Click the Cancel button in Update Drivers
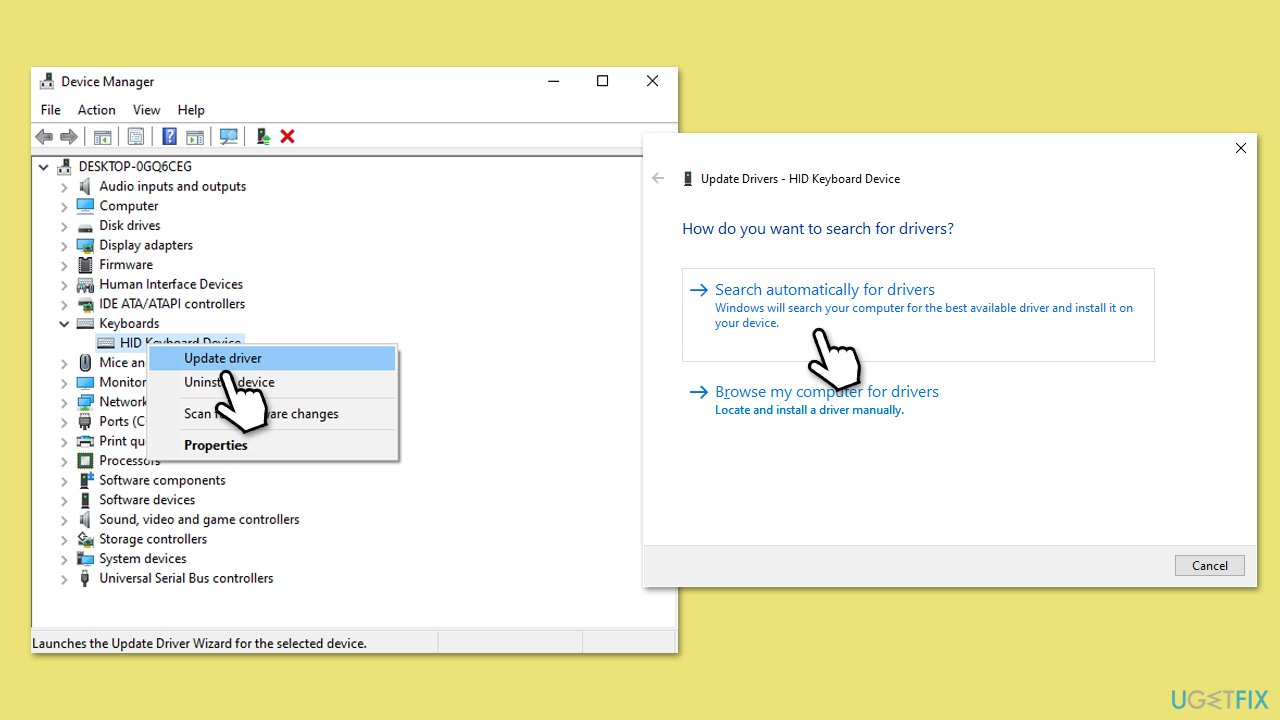Image resolution: width=1280 pixels, height=720 pixels. (1209, 565)
